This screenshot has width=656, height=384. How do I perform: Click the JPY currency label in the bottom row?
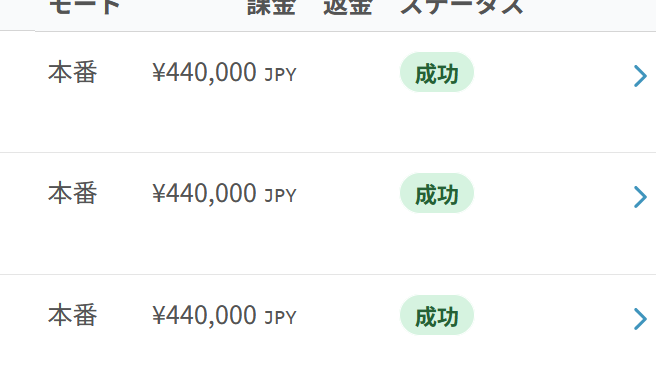tap(280, 318)
